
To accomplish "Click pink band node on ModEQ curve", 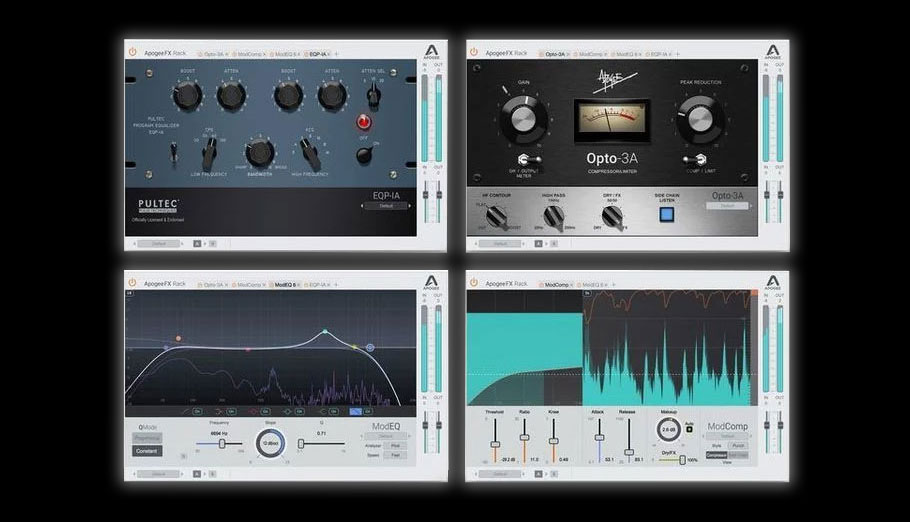I will point(248,350).
